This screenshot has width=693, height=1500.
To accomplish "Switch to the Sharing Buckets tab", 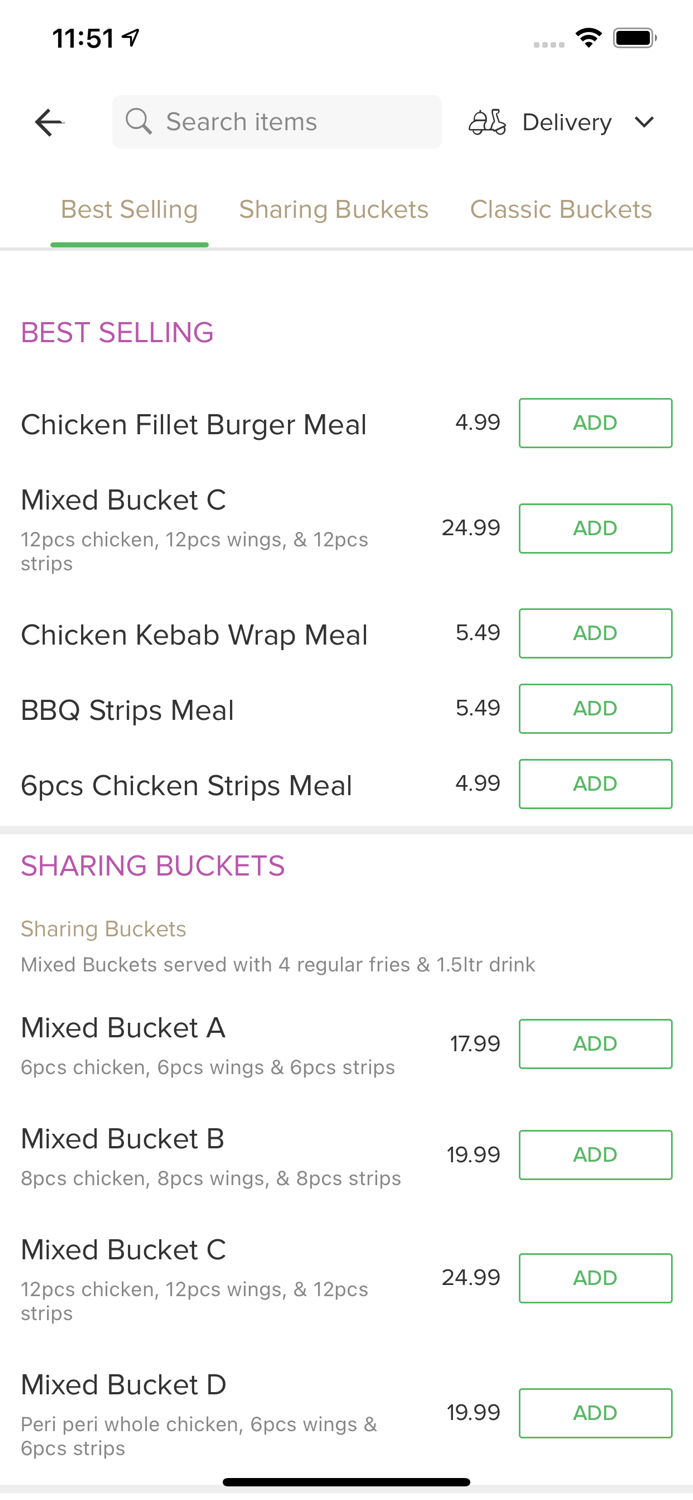I will click(334, 210).
